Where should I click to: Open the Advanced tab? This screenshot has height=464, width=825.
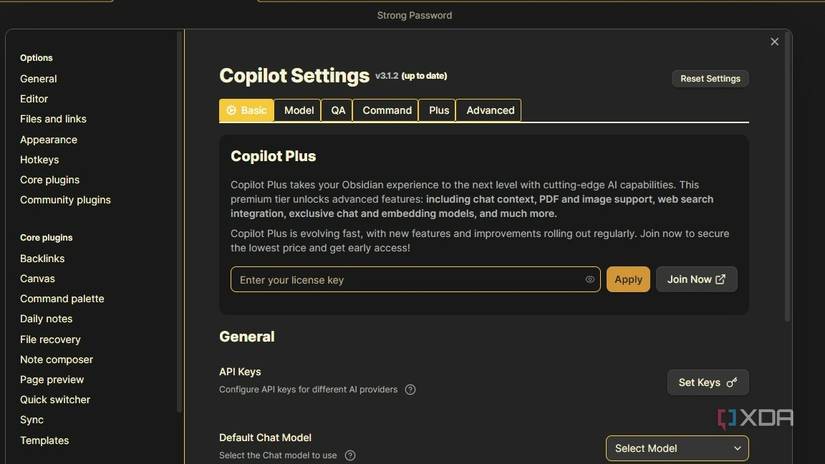pyautogui.click(x=490, y=110)
